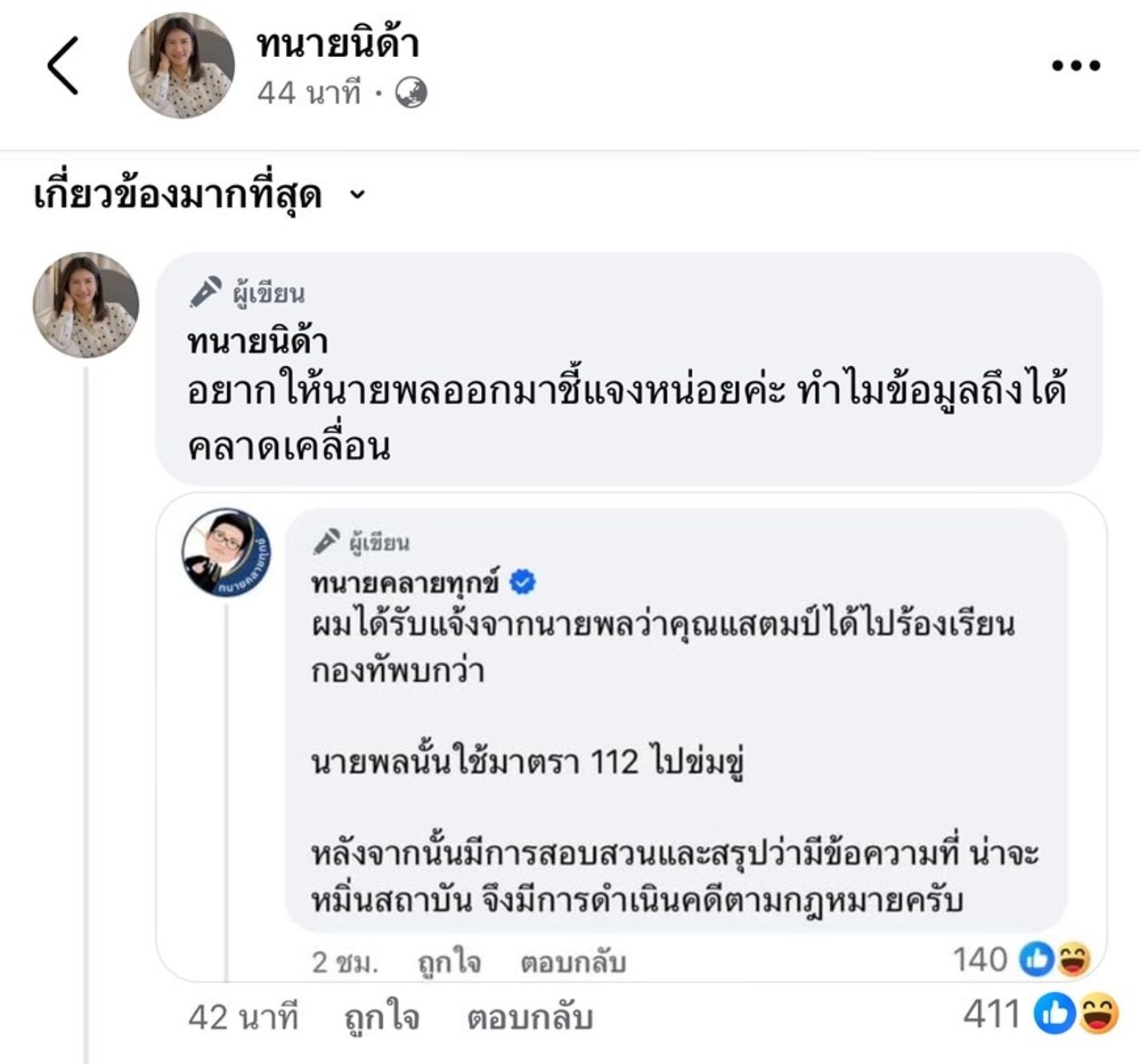
Task: Click the author microphone icon in nested comment
Action: 327,541
